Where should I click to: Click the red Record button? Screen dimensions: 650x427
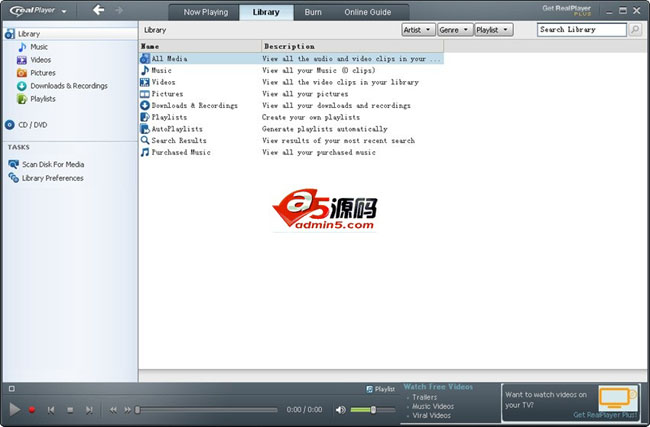pos(32,410)
